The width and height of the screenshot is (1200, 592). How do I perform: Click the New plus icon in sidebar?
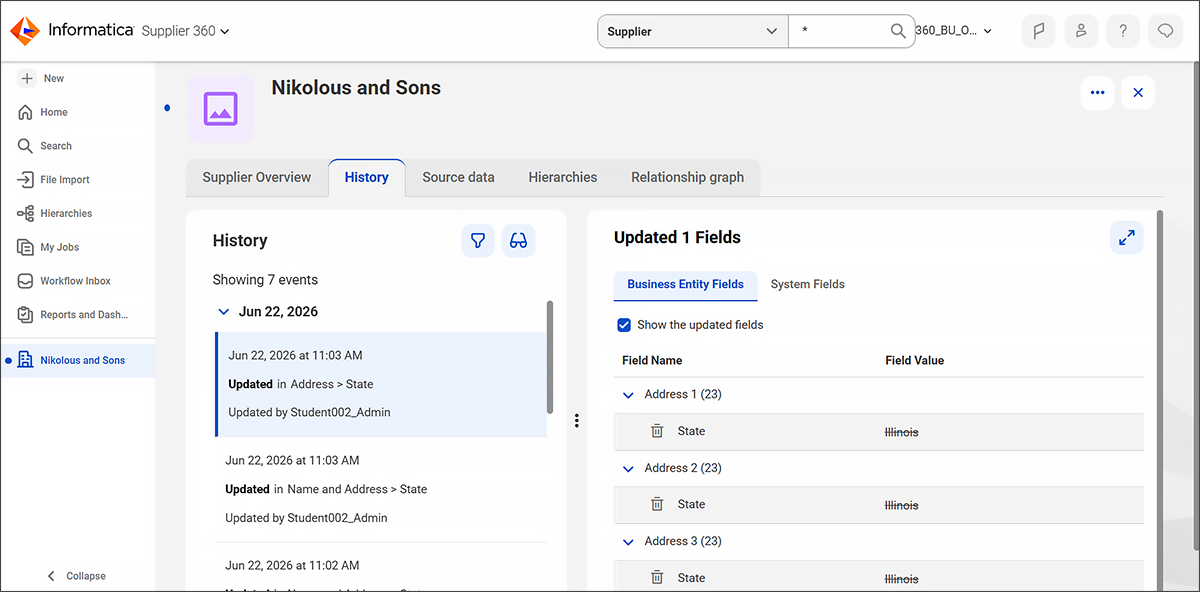(27, 78)
